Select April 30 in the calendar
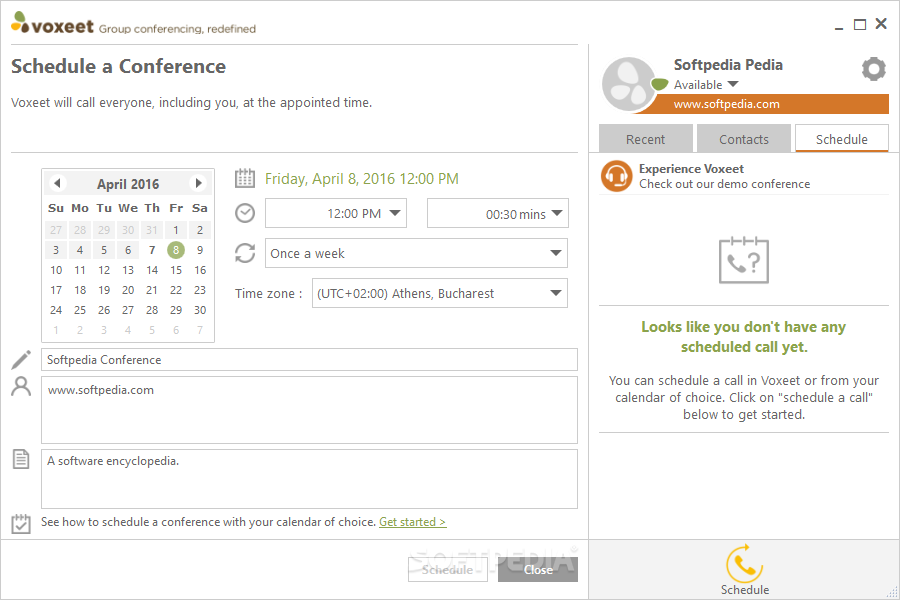Image resolution: width=900 pixels, height=600 pixels. (200, 310)
